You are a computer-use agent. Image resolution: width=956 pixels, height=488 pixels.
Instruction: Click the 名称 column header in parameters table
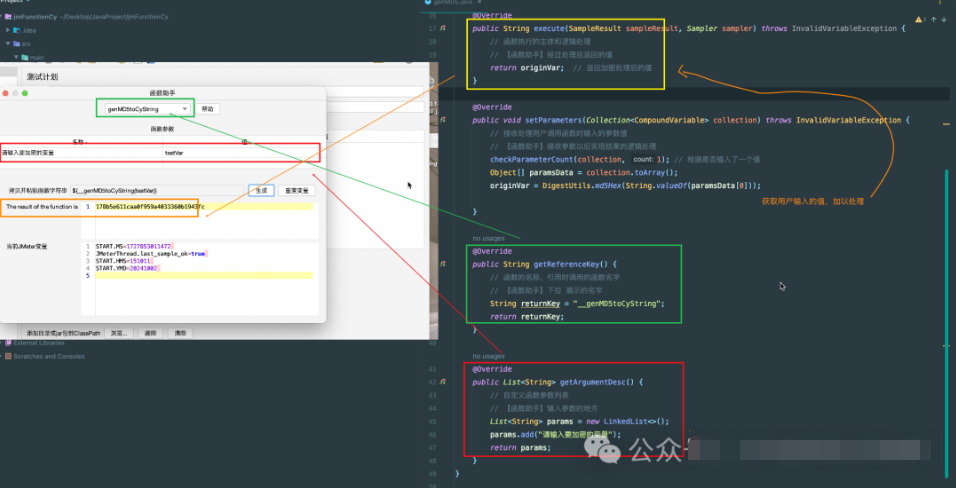[81, 141]
